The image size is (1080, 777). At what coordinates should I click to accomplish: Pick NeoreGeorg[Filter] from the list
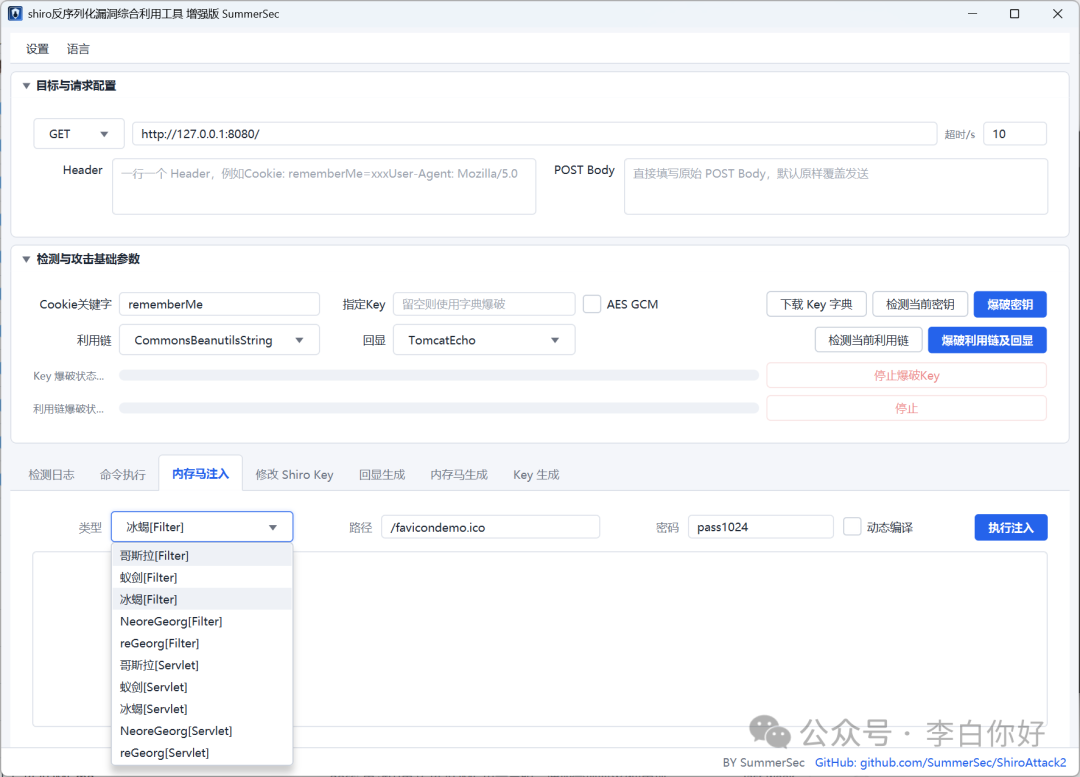click(x=202, y=621)
